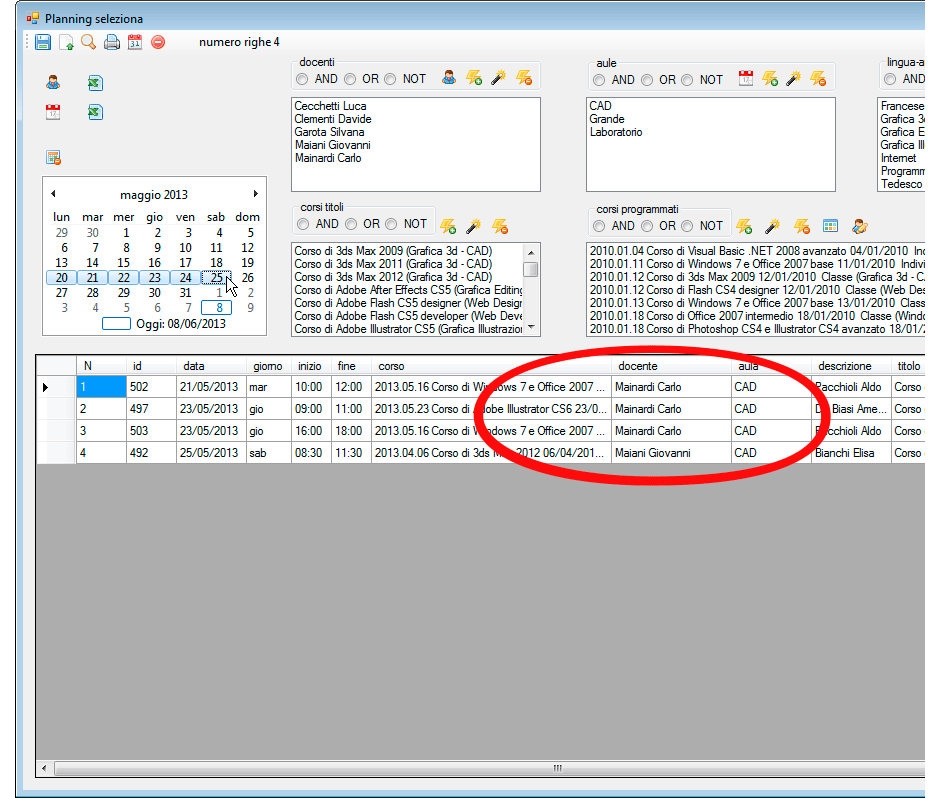The width and height of the screenshot is (940, 798).
Task: Click the teacher person icon beside the Excel icon
Action: 53,82
